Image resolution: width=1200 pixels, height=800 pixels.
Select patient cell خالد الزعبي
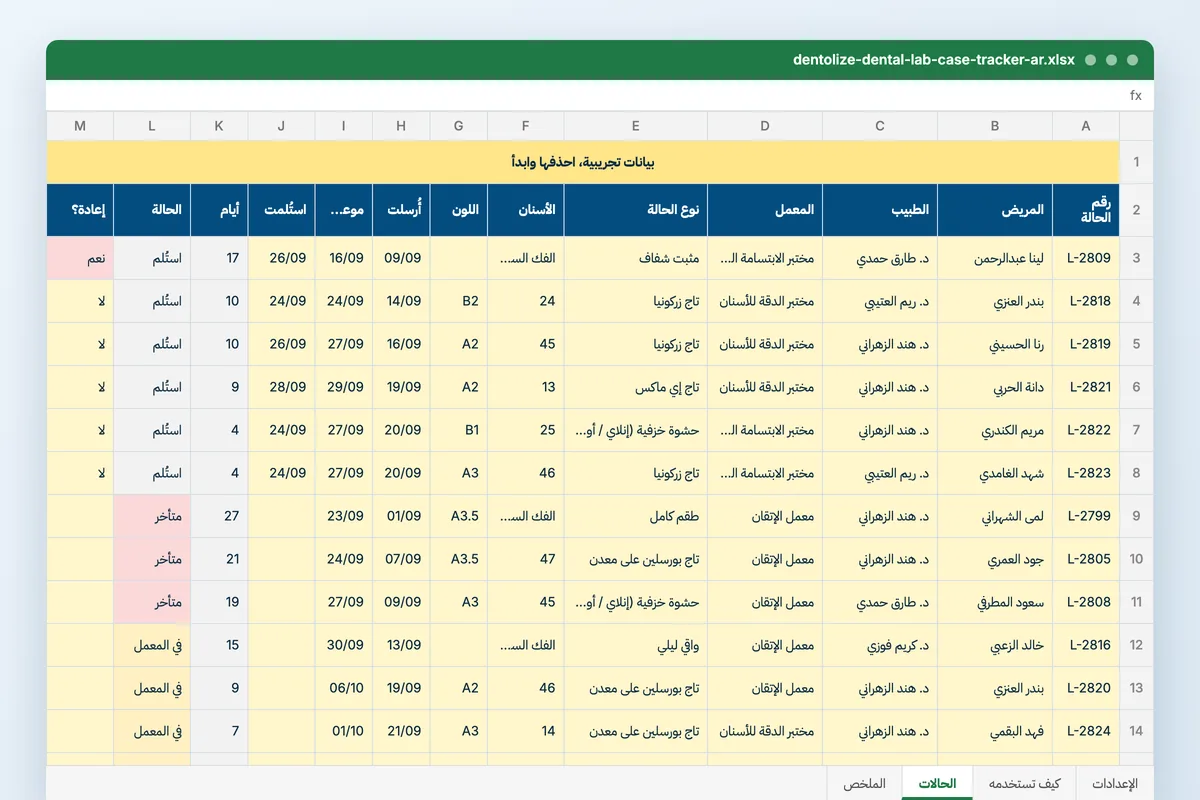tap(995, 645)
